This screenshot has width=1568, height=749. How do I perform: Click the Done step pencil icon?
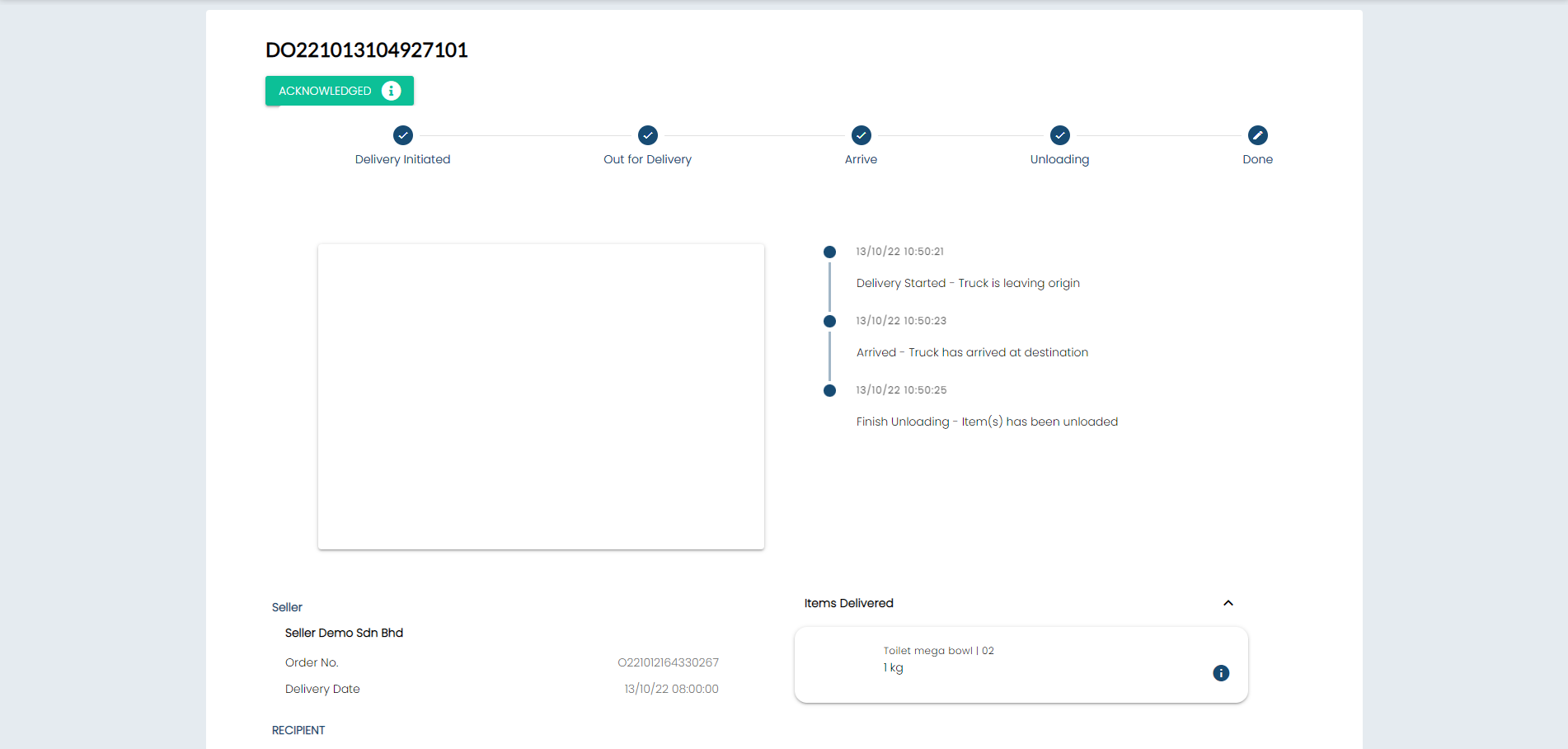coord(1257,135)
